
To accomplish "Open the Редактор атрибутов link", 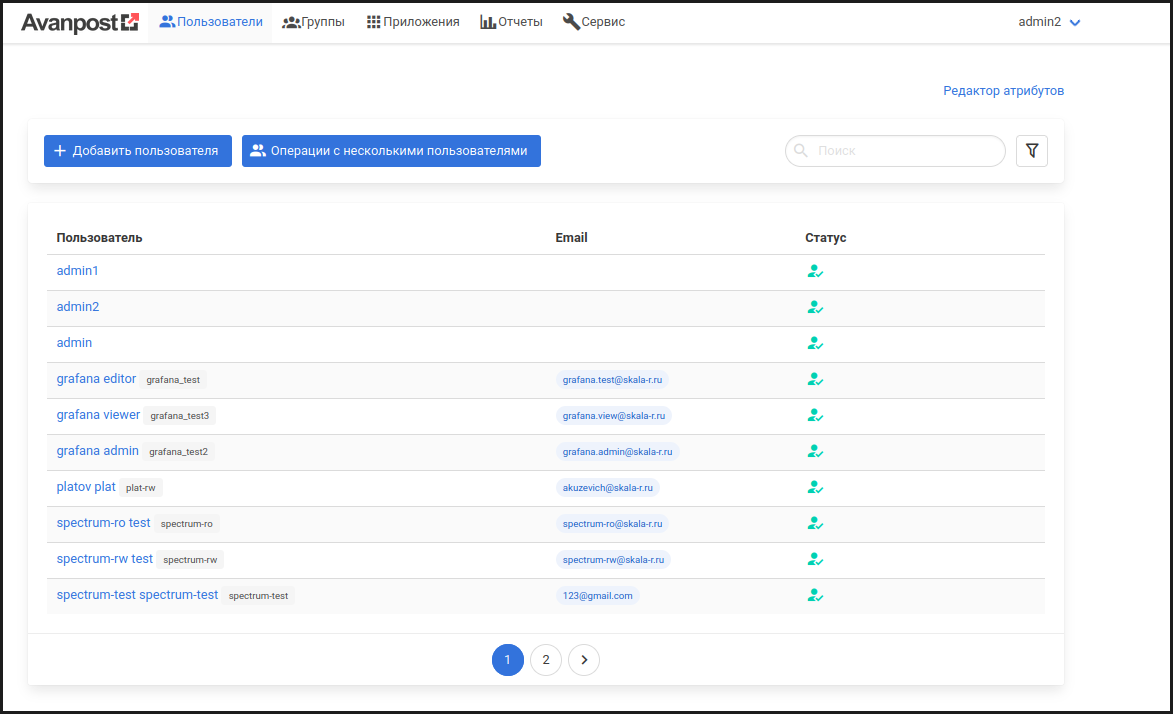I will (x=1003, y=91).
